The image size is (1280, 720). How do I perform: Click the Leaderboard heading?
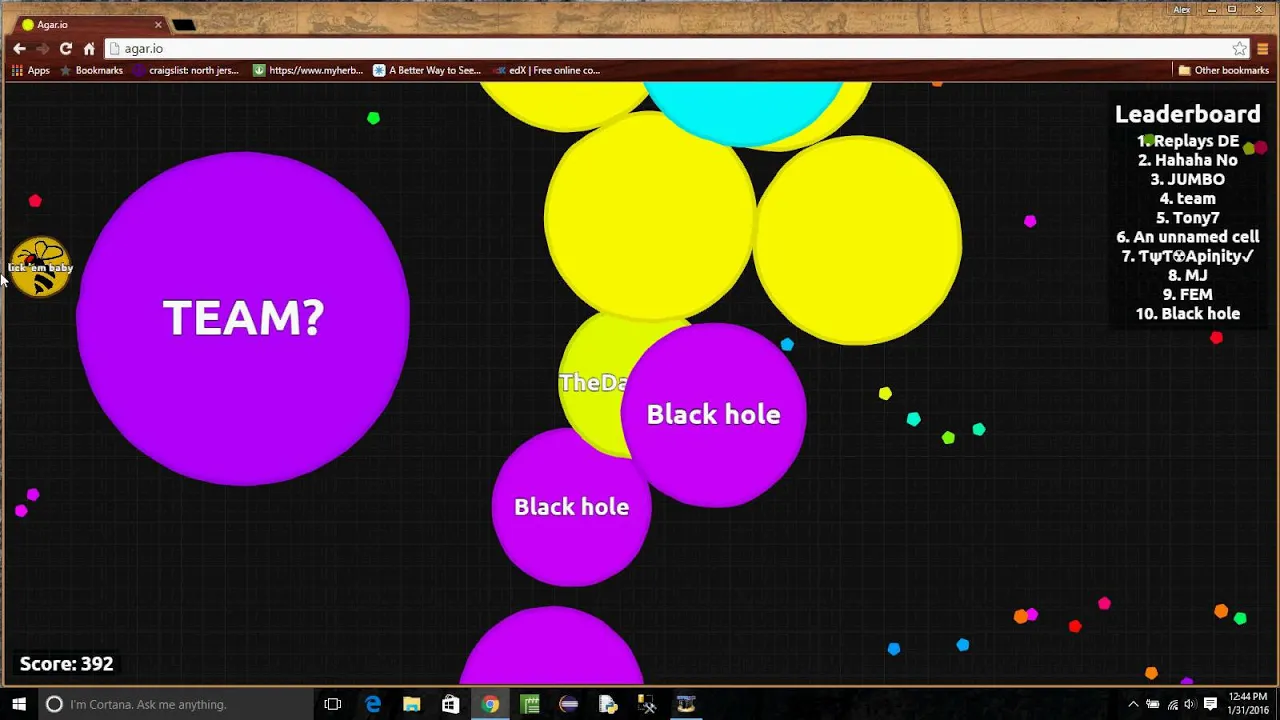[x=1188, y=114]
